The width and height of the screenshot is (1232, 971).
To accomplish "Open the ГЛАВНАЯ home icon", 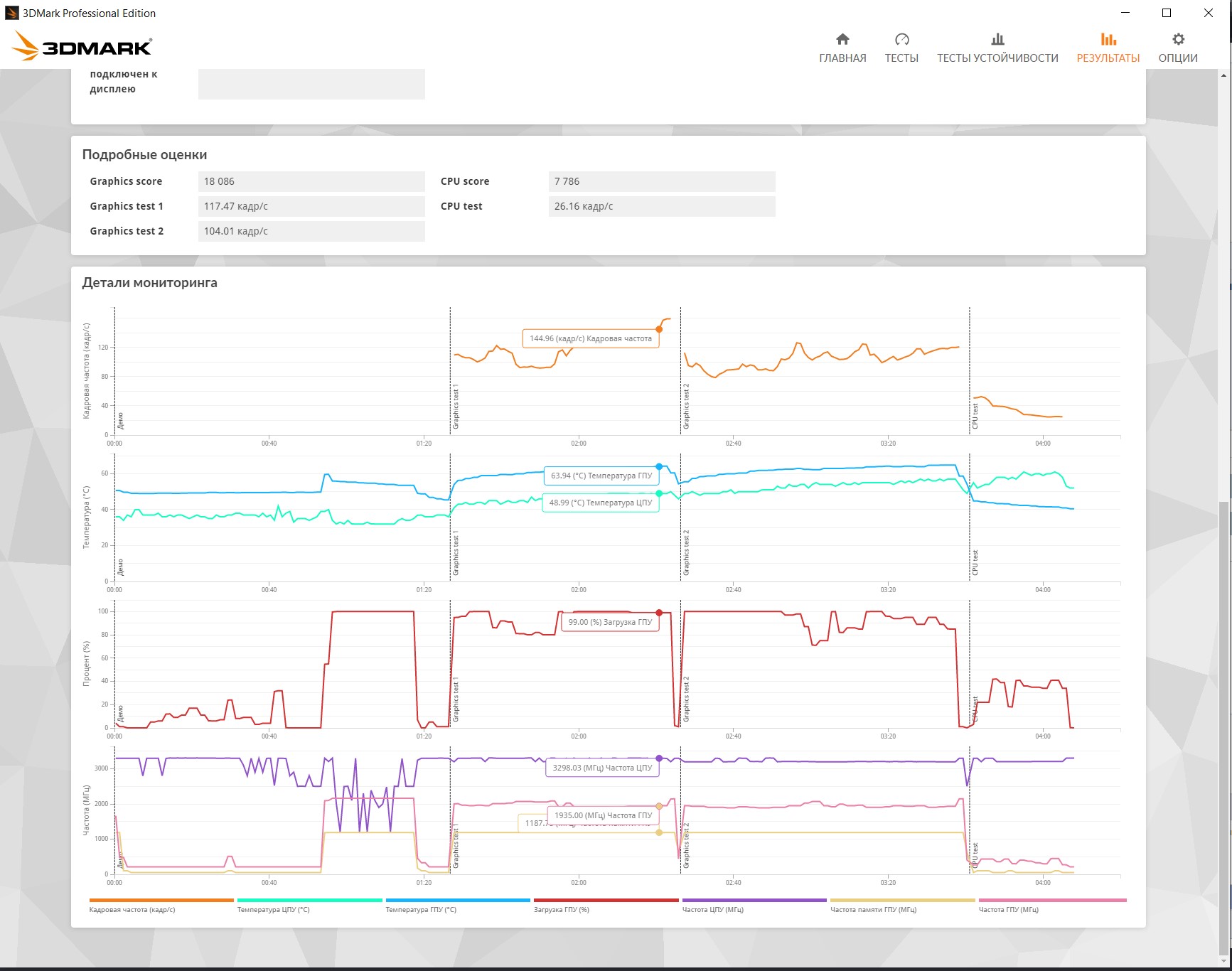I will coord(842,39).
